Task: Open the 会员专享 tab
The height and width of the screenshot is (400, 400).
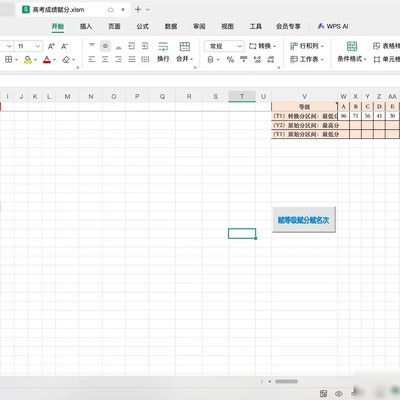Action: (x=288, y=26)
